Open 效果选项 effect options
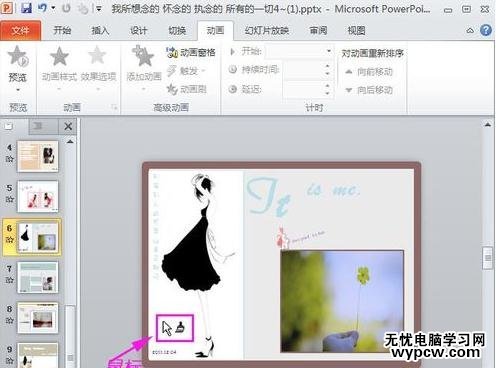Screen dimensions: 496x368 [x=98, y=68]
